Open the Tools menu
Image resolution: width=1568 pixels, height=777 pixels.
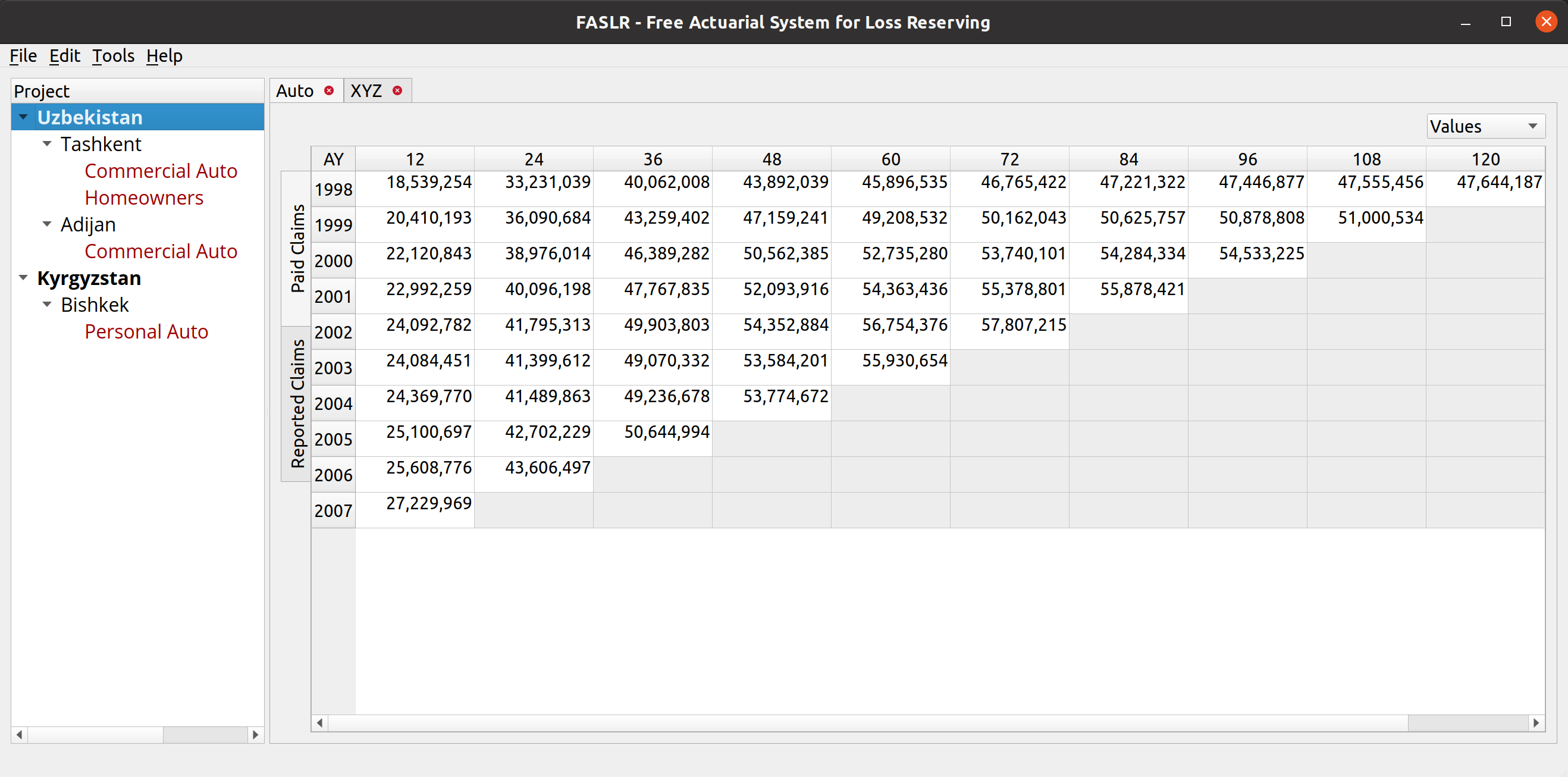[x=112, y=56]
